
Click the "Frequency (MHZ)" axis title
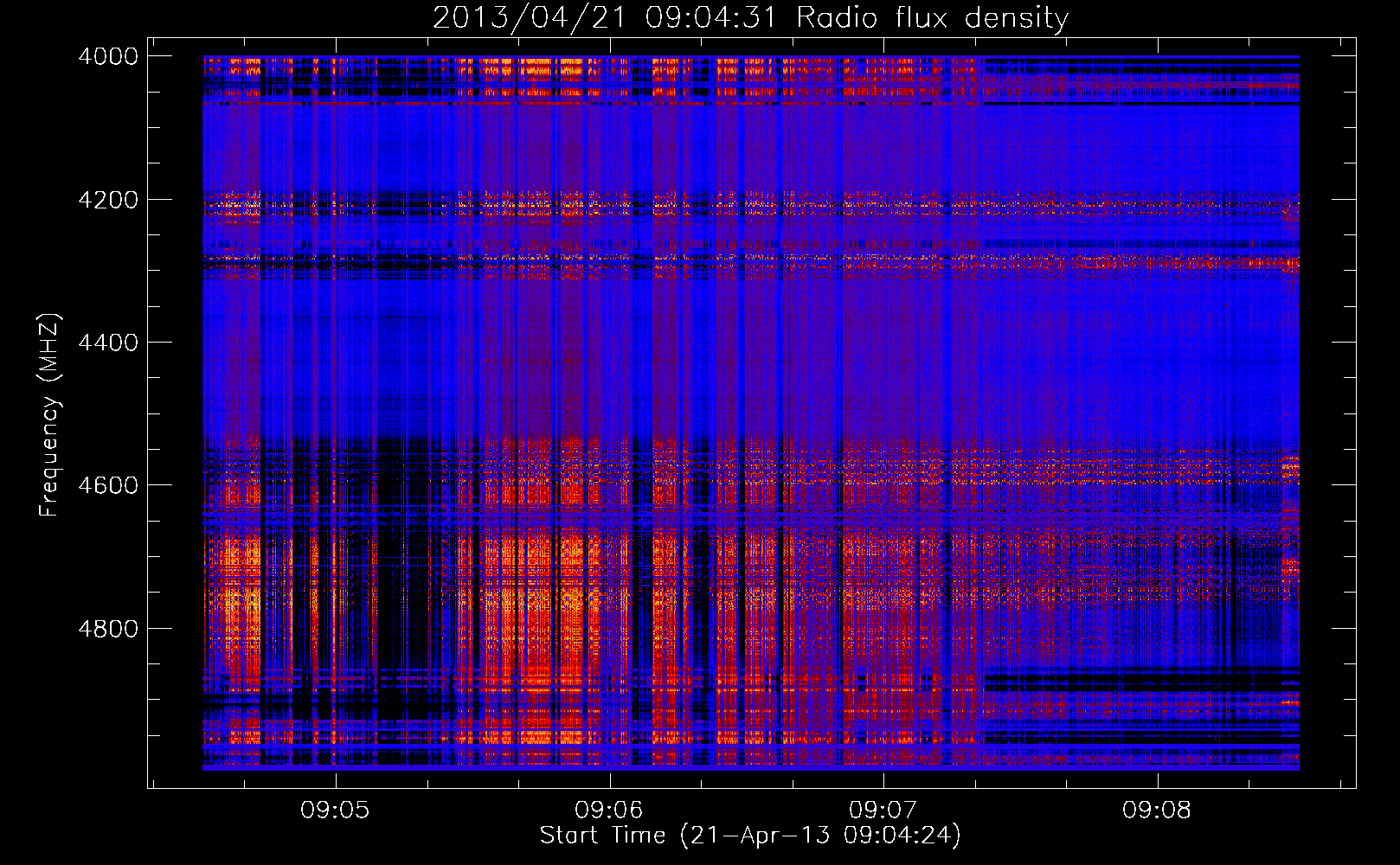click(x=50, y=415)
